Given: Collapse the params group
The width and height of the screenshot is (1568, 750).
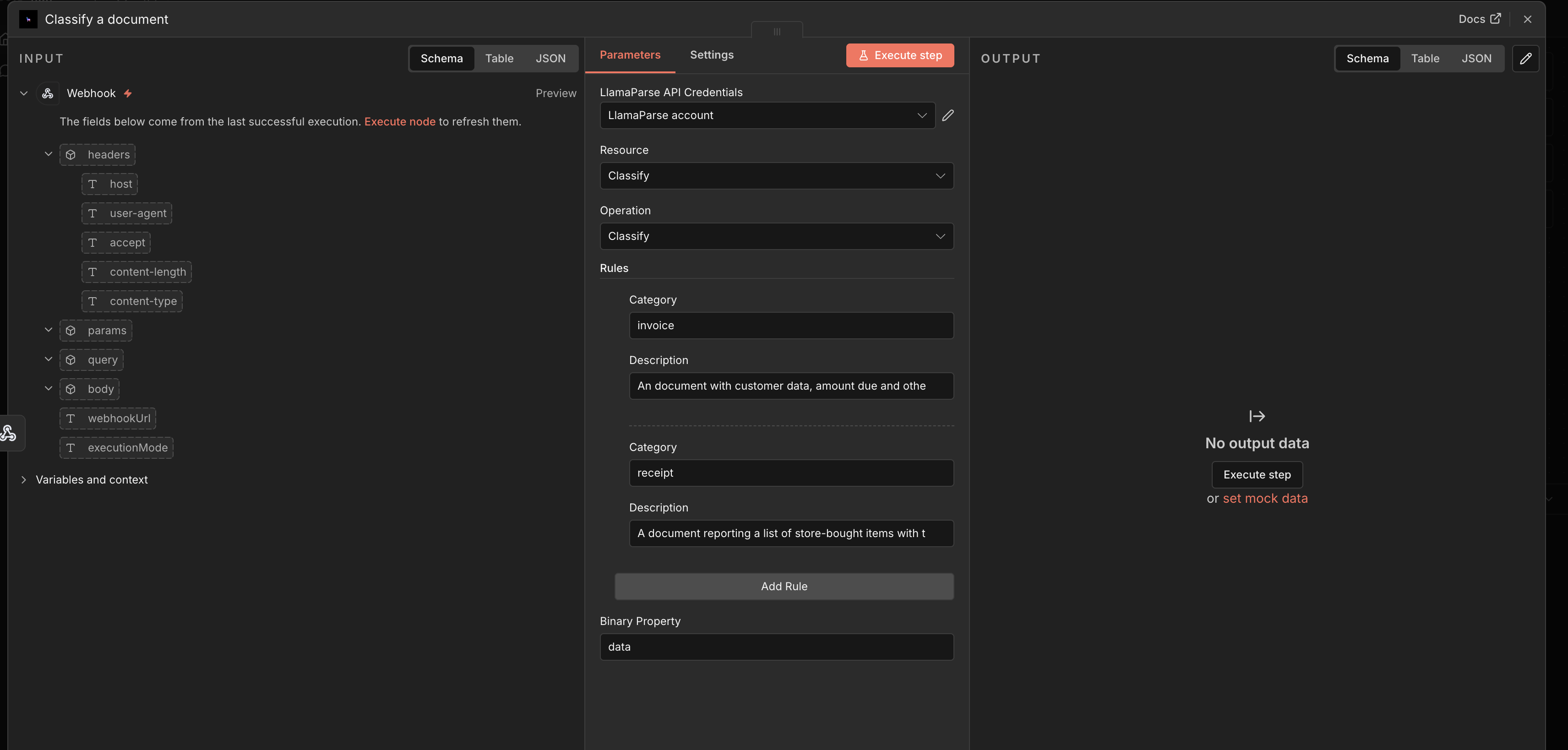Looking at the screenshot, I should pos(49,330).
